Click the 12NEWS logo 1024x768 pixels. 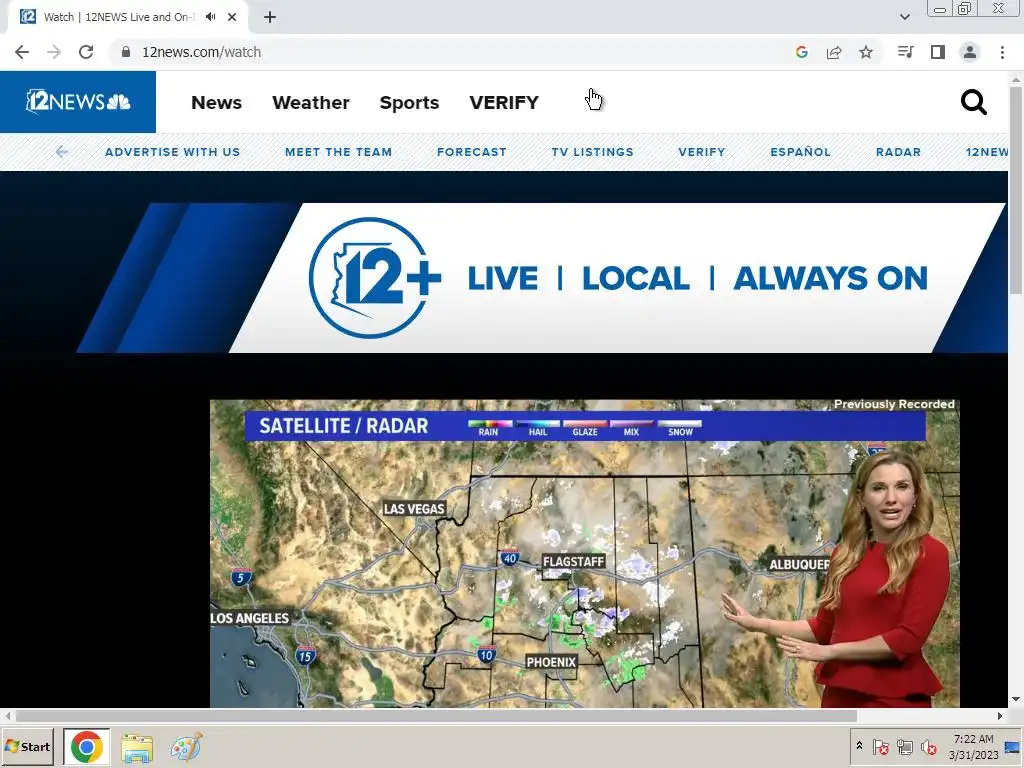[x=78, y=102]
